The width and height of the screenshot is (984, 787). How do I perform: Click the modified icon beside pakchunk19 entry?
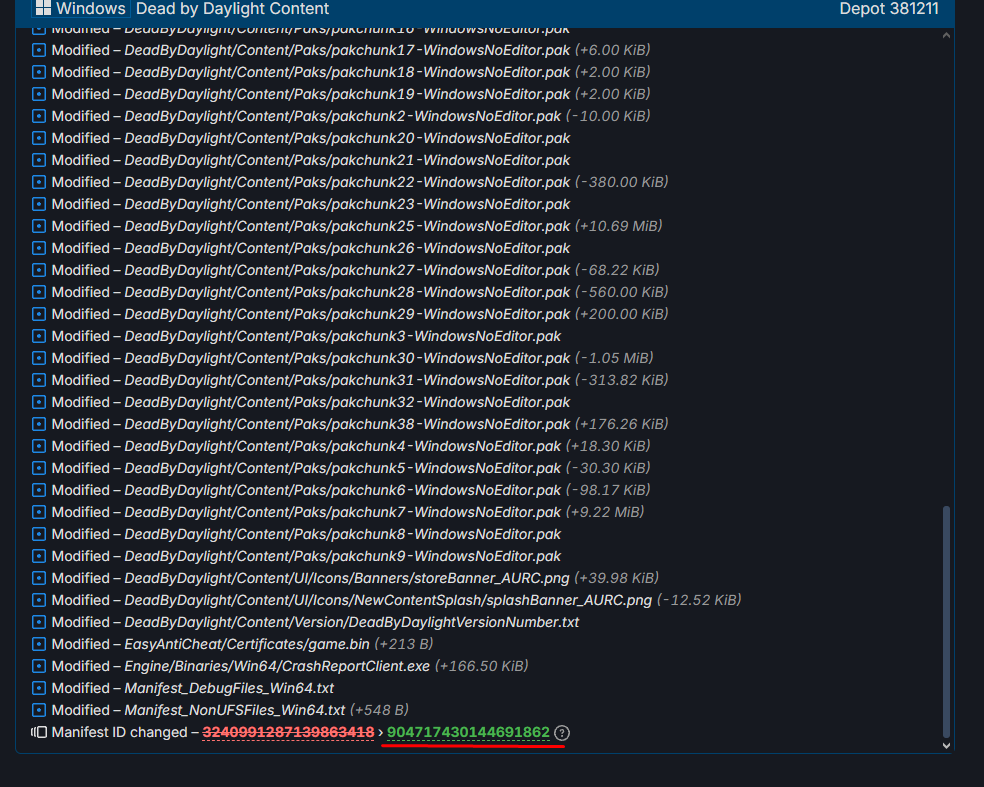[39, 94]
